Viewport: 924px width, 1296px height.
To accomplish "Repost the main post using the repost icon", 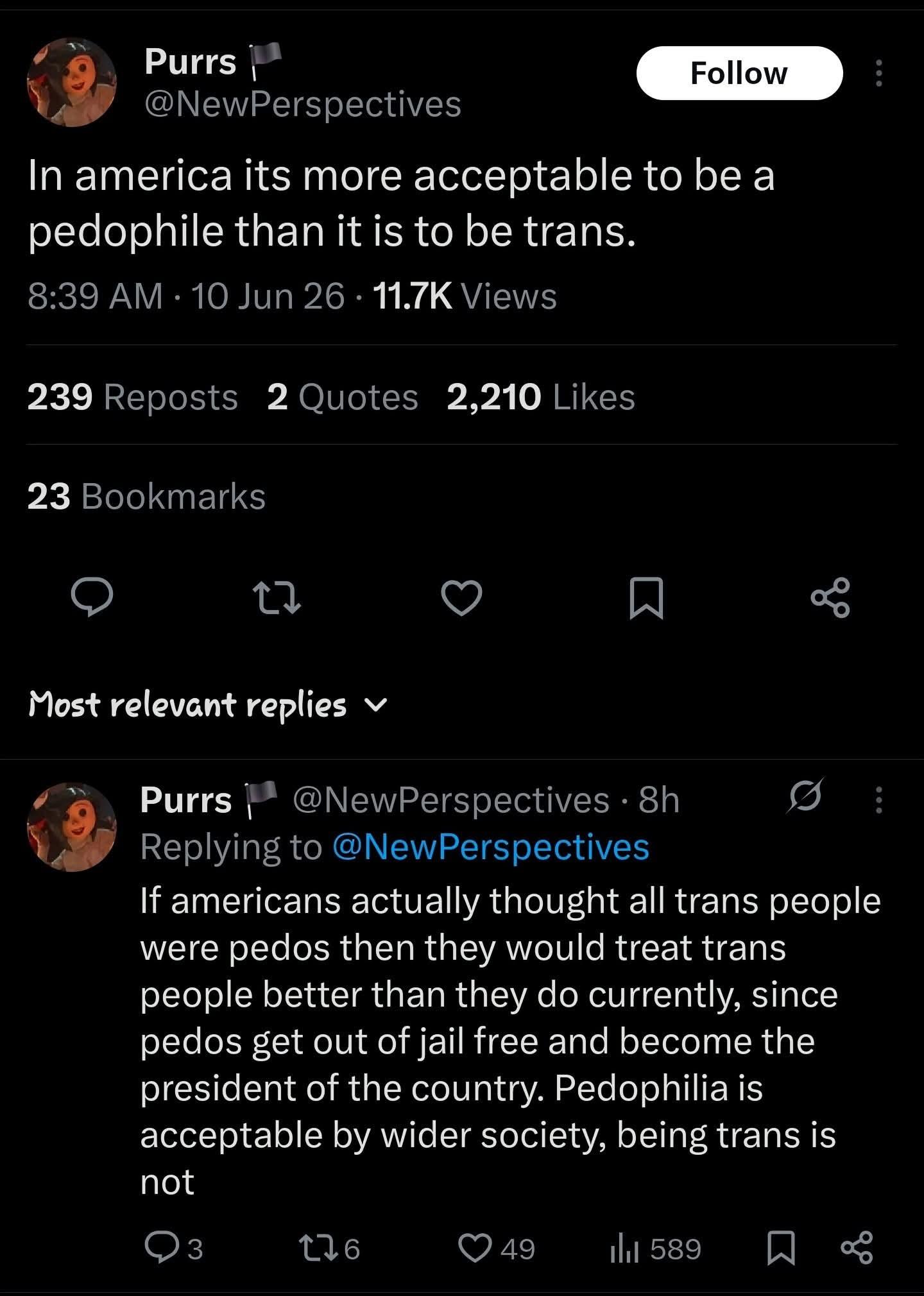I will pos(277,598).
